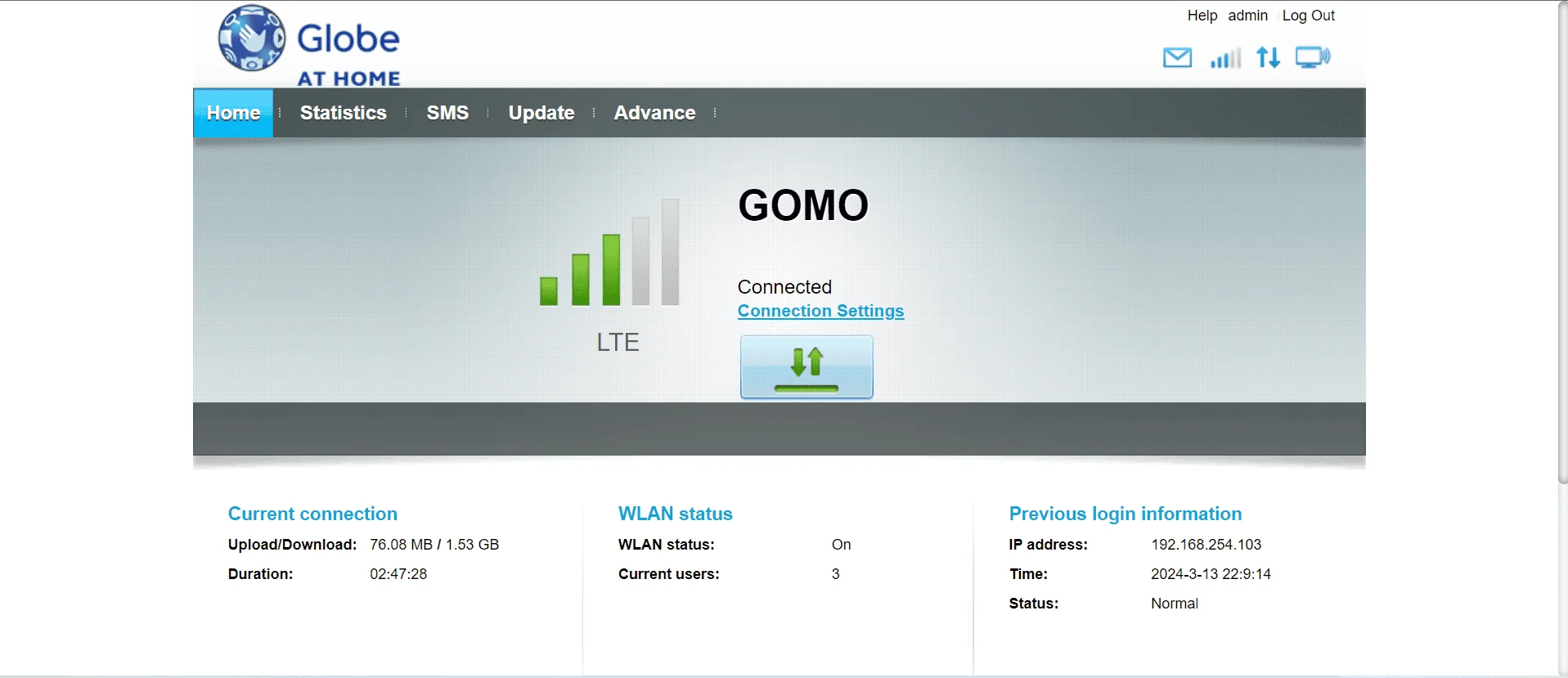Select the duration value 02:47:28
This screenshot has height=678, width=1568.
point(398,574)
